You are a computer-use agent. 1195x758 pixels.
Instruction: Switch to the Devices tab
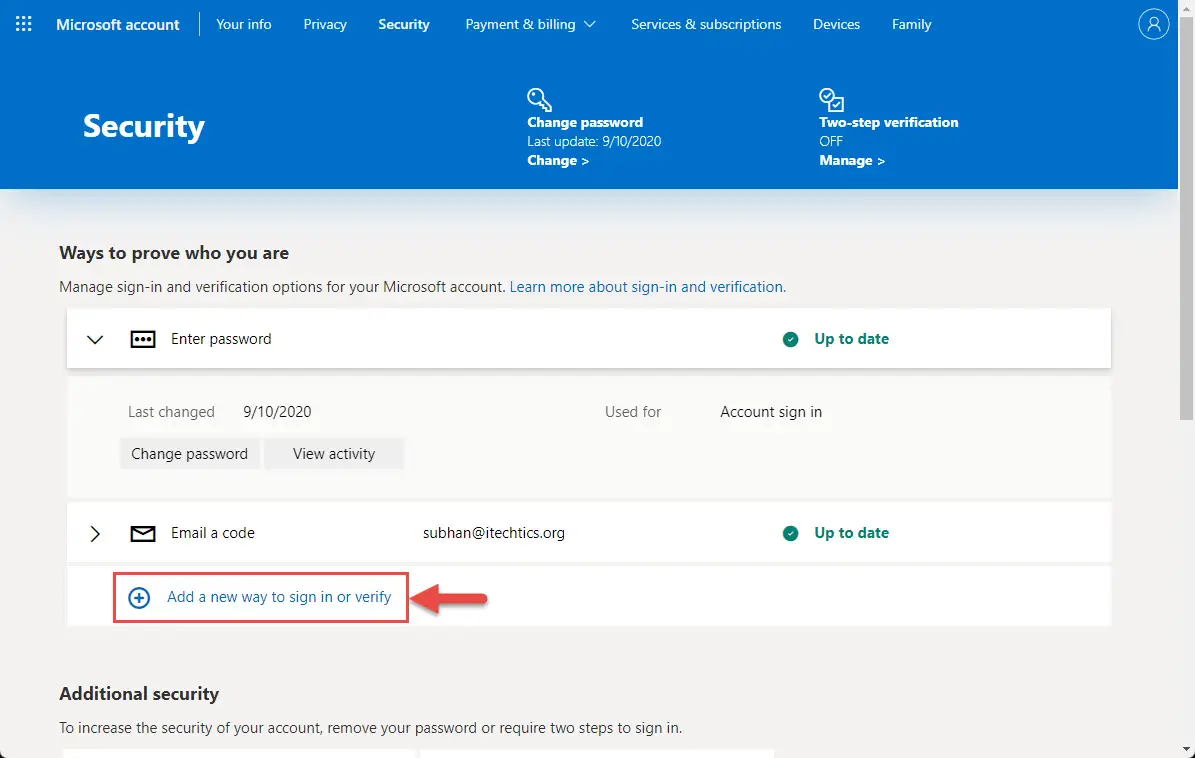point(836,24)
